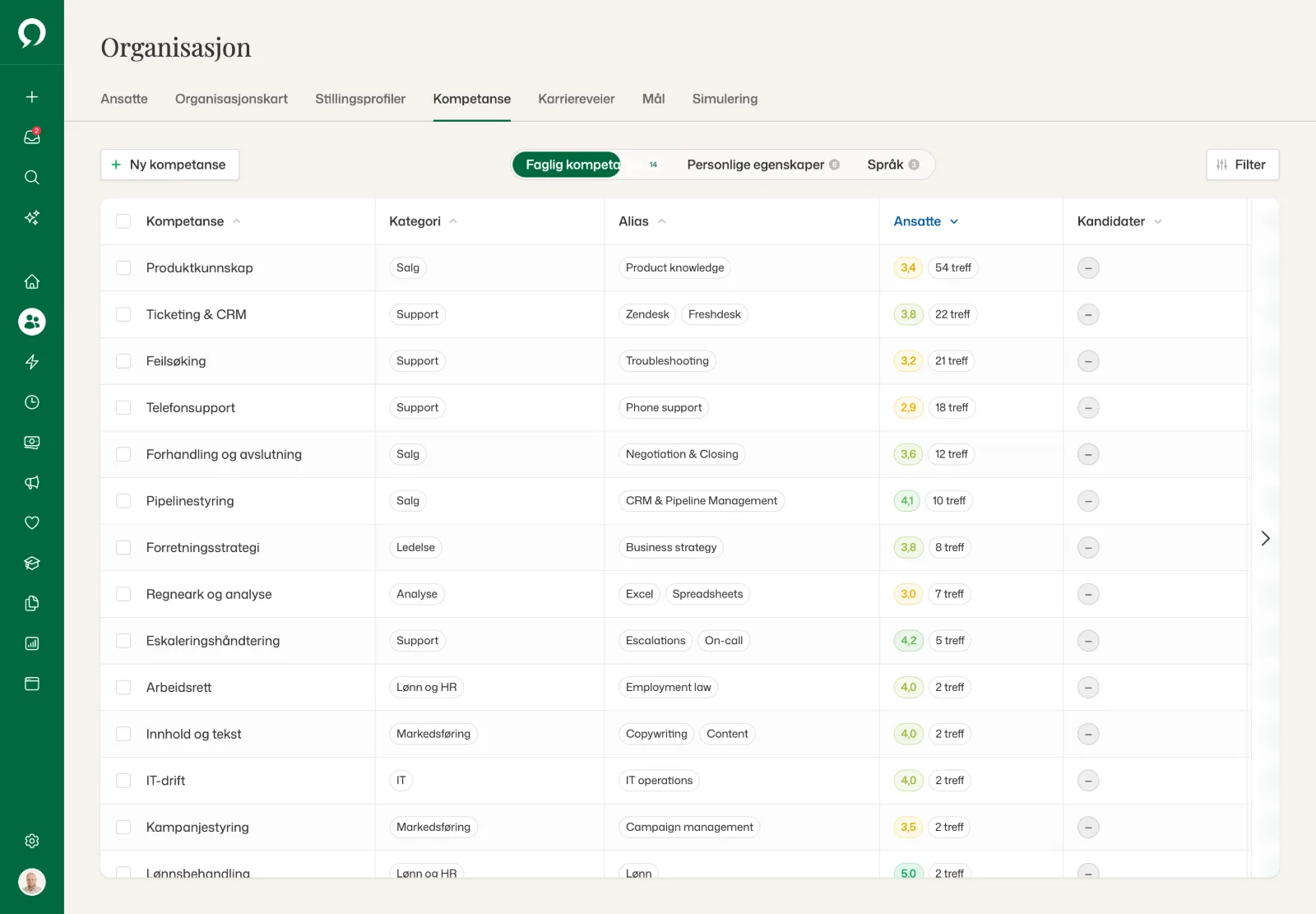Tick the Feilsøking row checkbox

click(x=123, y=361)
